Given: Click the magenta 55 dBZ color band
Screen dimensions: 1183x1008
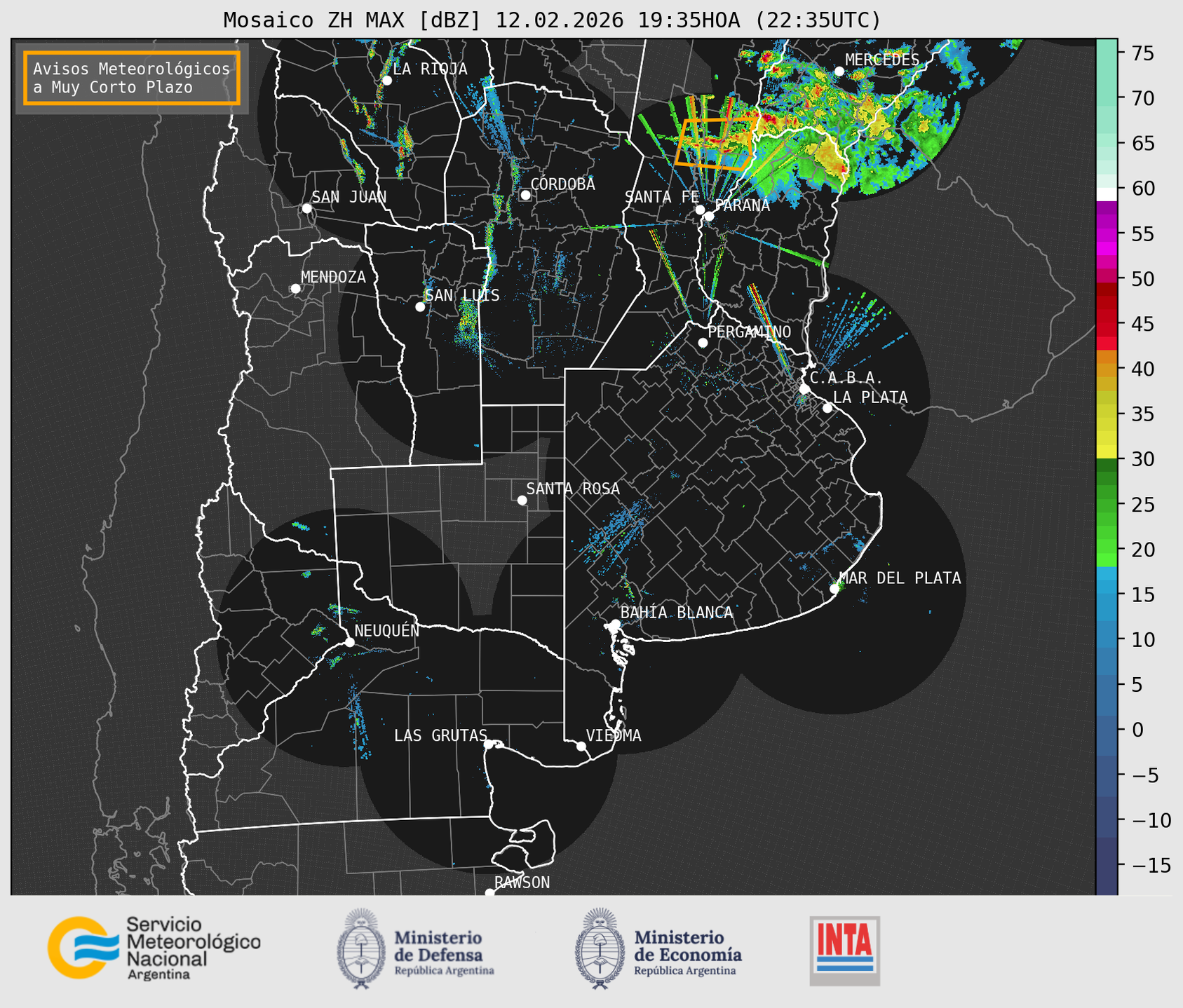Looking at the screenshot, I should point(1106,235).
